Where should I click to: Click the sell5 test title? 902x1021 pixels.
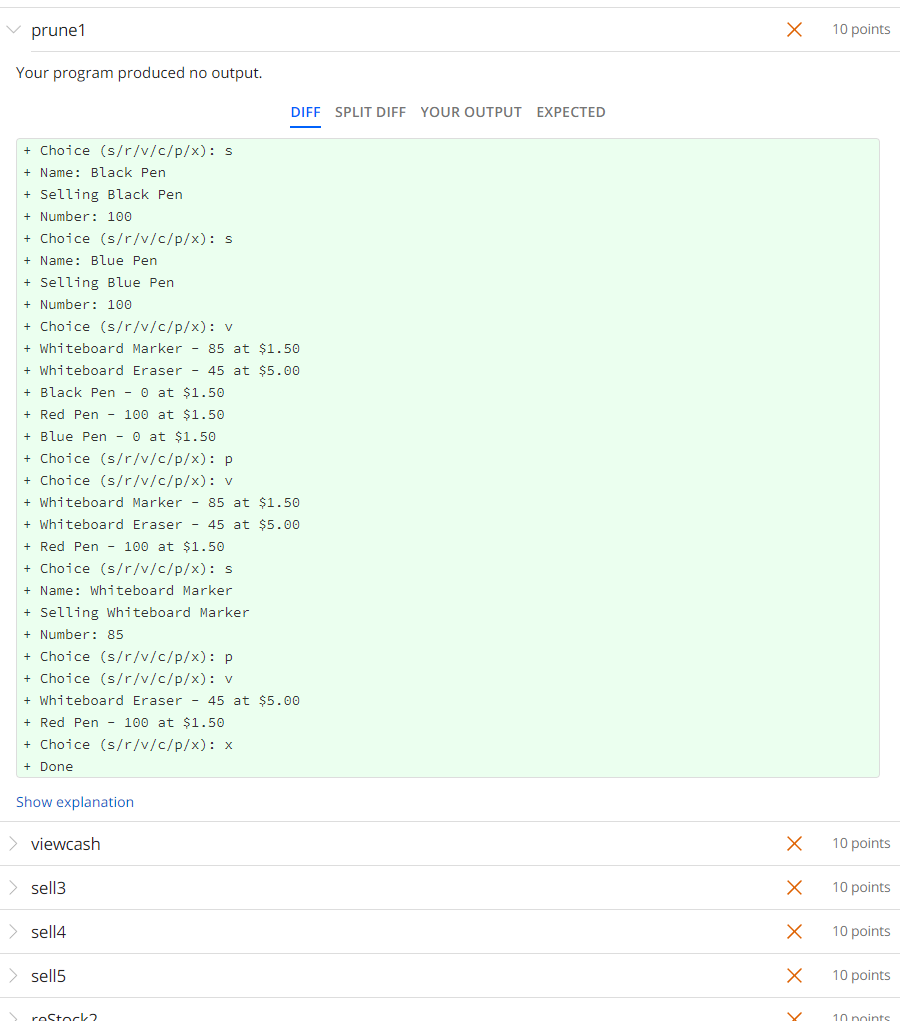pyautogui.click(x=49, y=976)
